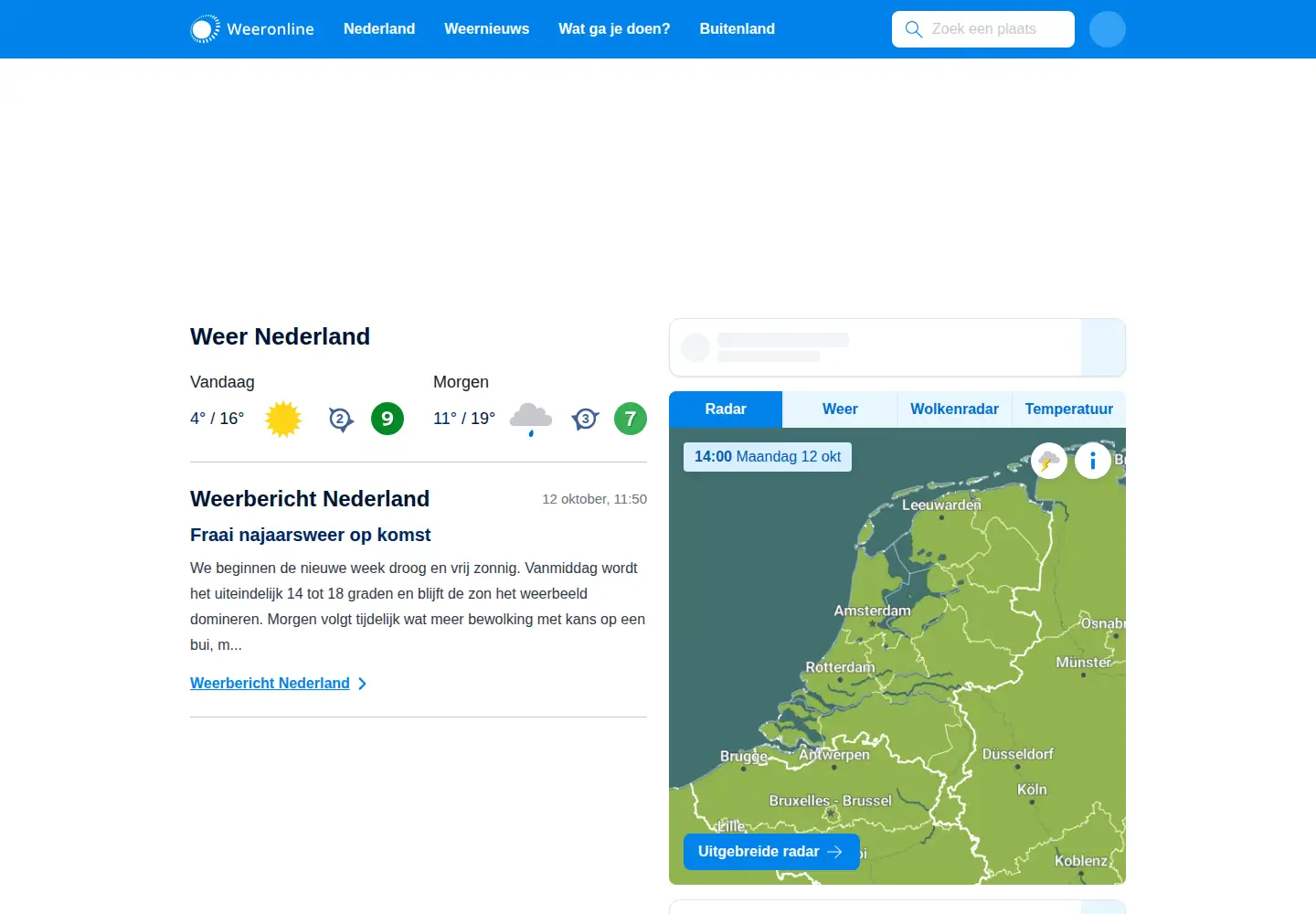Click tomorrow's rain cloud icon
The height and width of the screenshot is (914, 1316).
point(531,419)
